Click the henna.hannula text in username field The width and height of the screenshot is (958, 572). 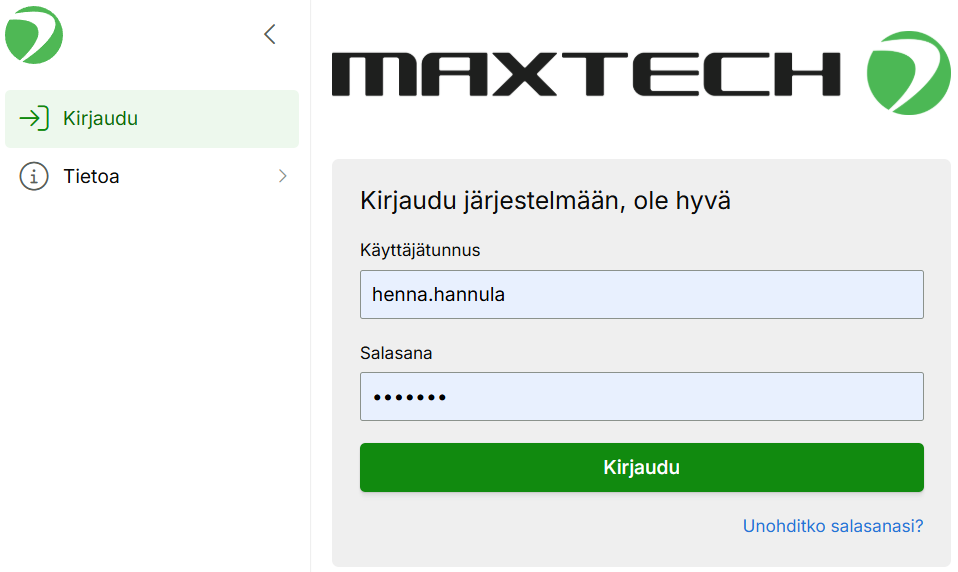click(x=439, y=295)
